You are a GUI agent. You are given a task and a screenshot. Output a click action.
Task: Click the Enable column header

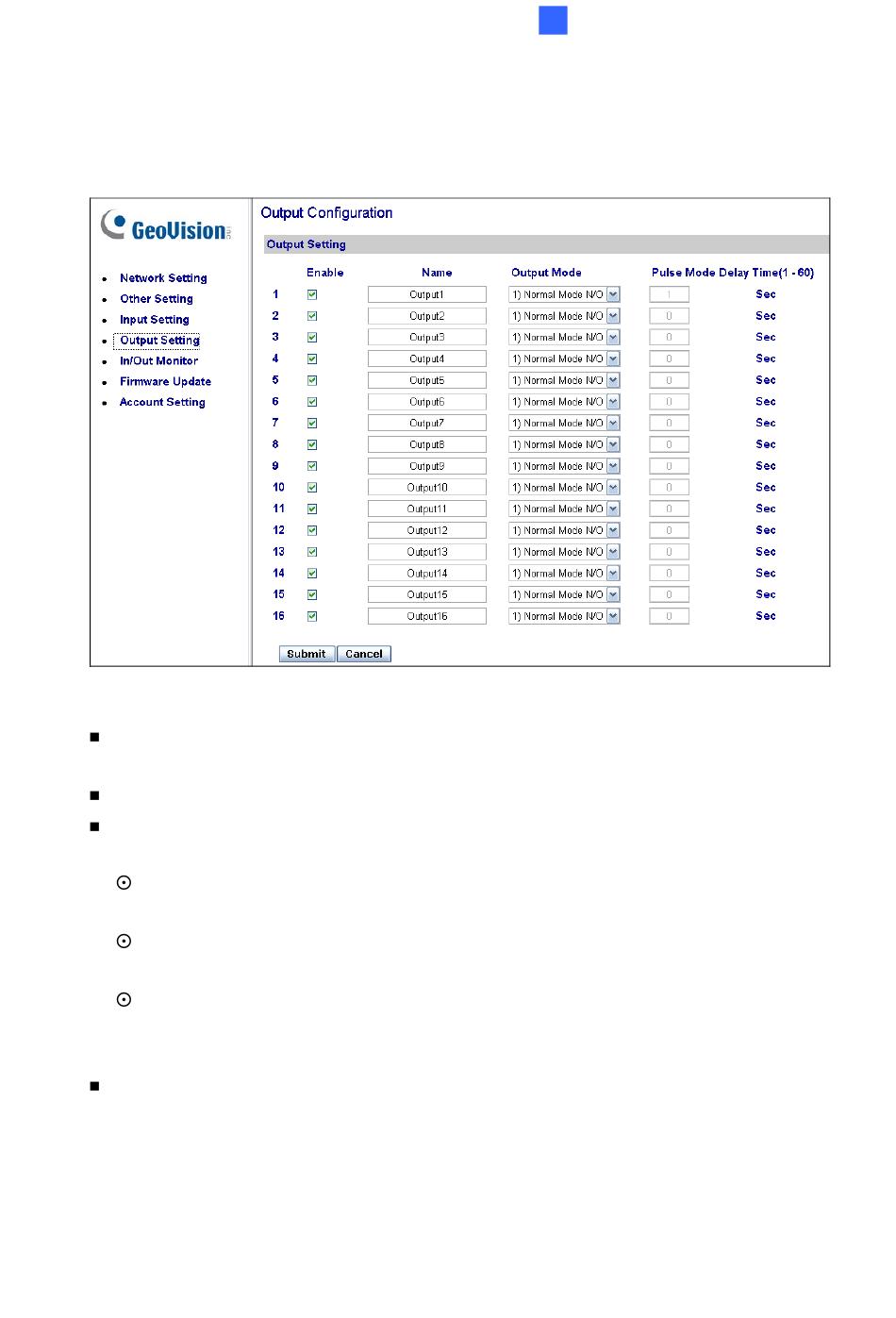[x=325, y=273]
